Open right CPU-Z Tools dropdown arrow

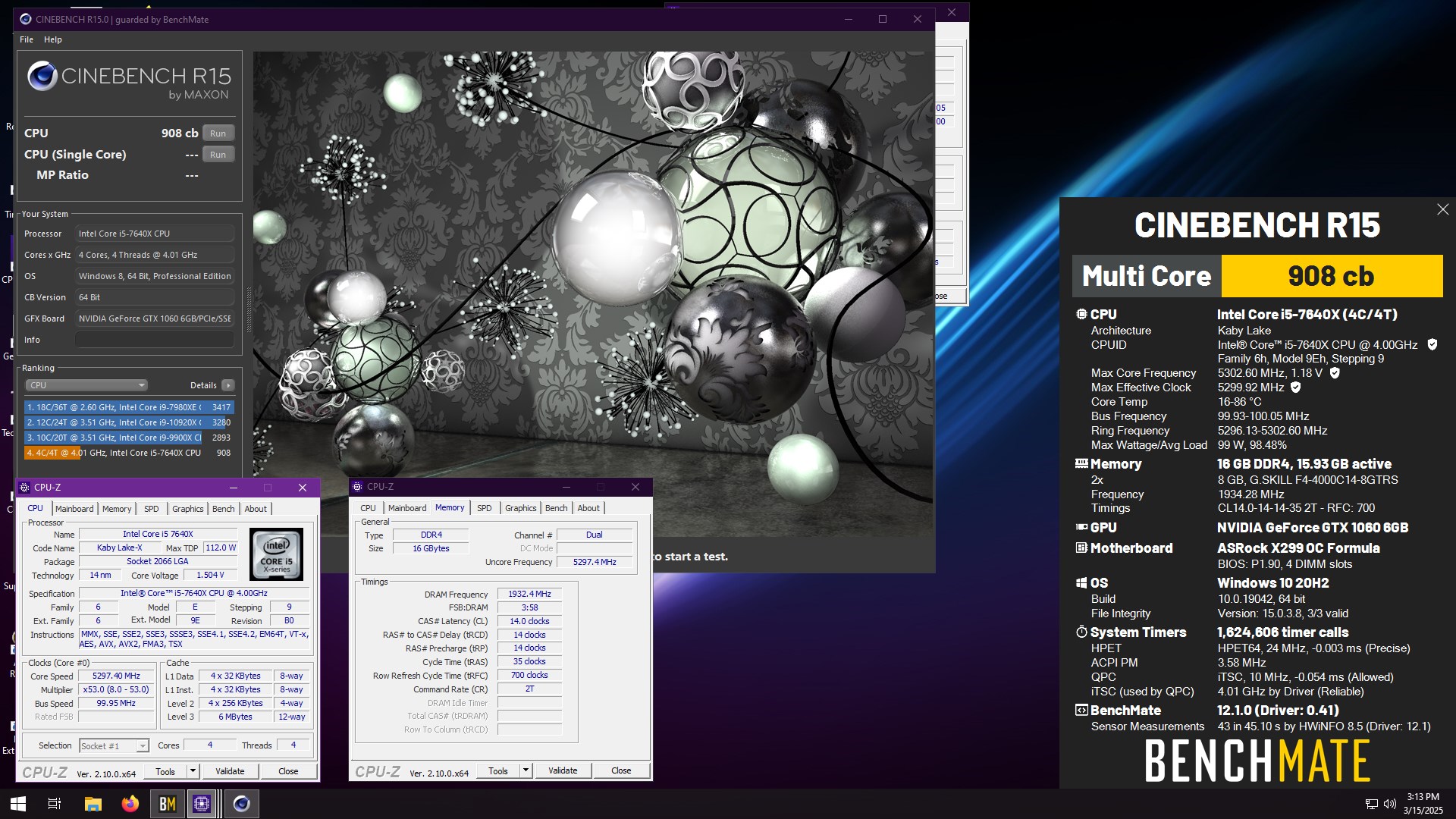(526, 770)
